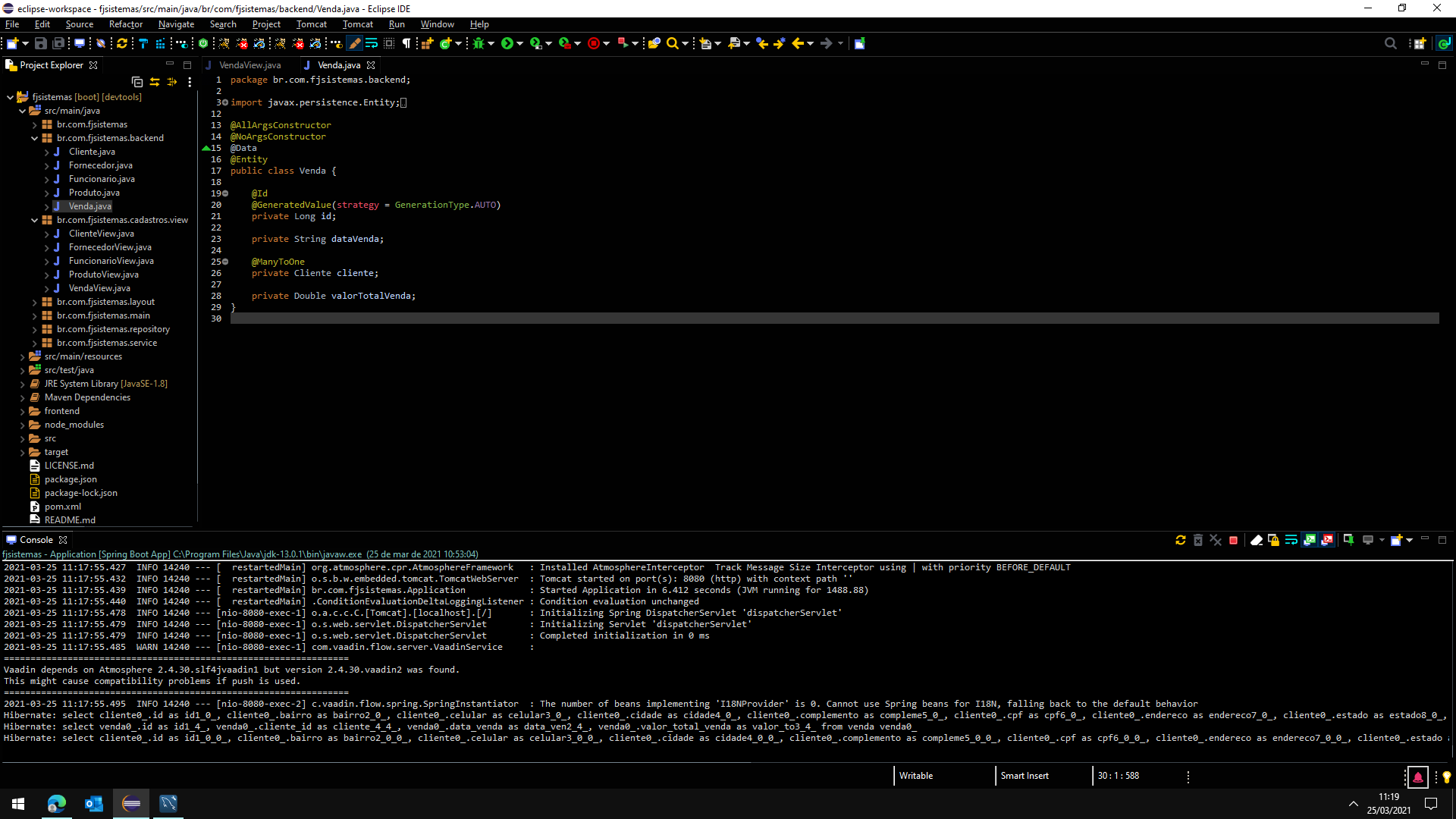Open the Refactor menu
This screenshot has height=819, width=1456.
(125, 24)
